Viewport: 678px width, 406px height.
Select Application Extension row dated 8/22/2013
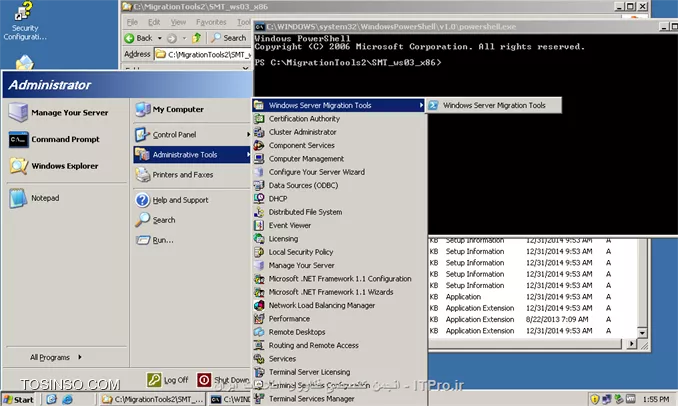point(521,319)
